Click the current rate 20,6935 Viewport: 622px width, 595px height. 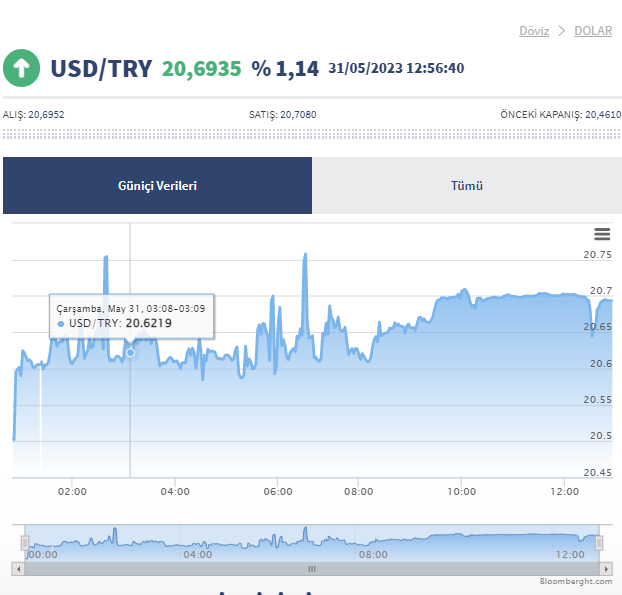point(202,69)
